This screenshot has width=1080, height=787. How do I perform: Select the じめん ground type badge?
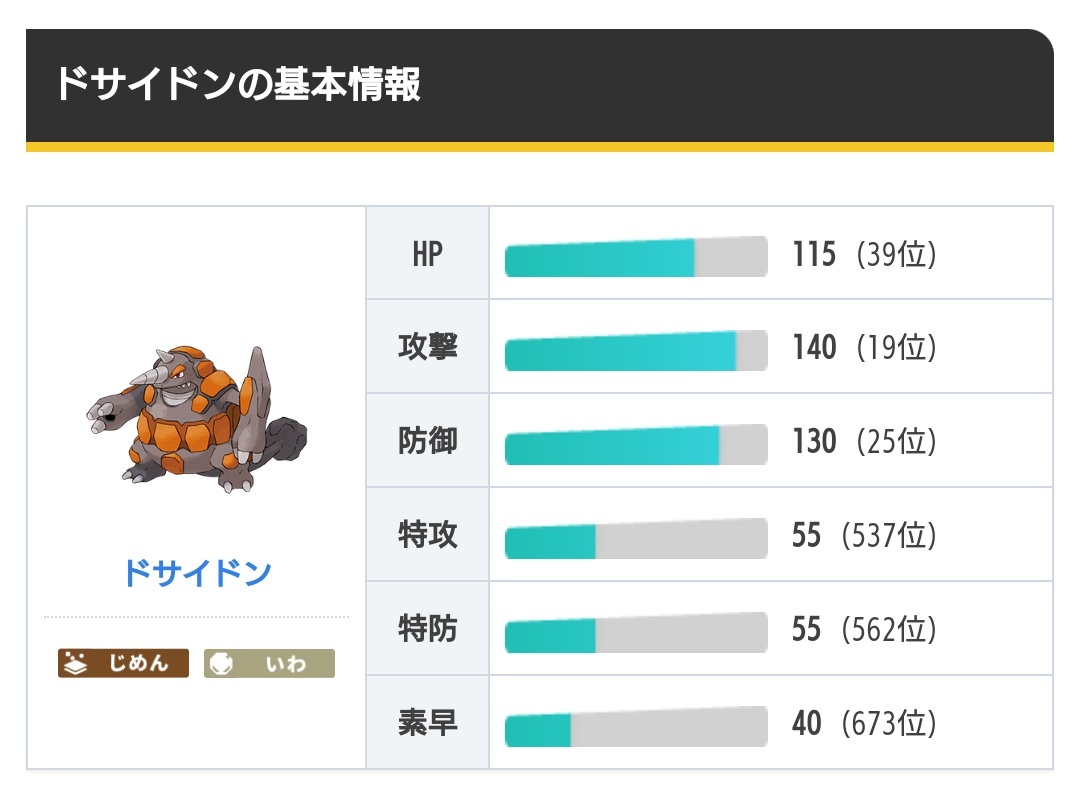coord(123,663)
